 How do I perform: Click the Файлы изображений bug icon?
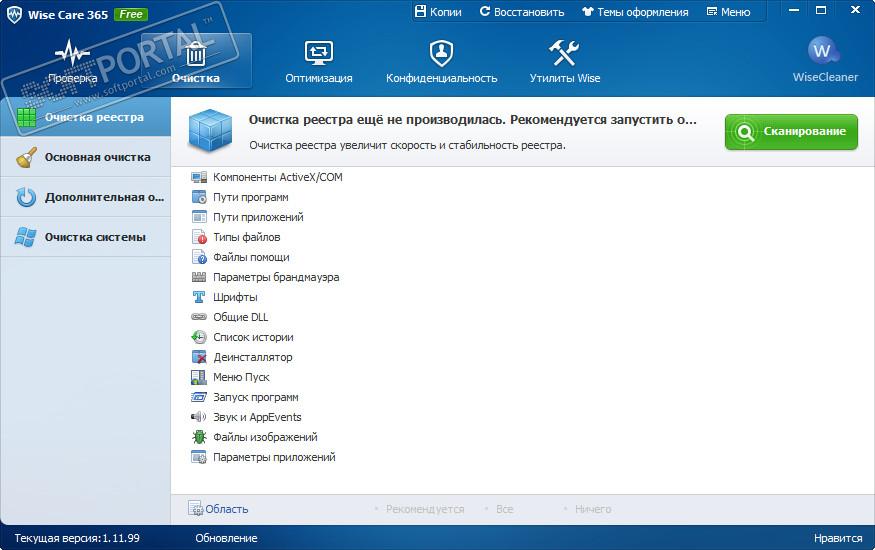point(199,437)
